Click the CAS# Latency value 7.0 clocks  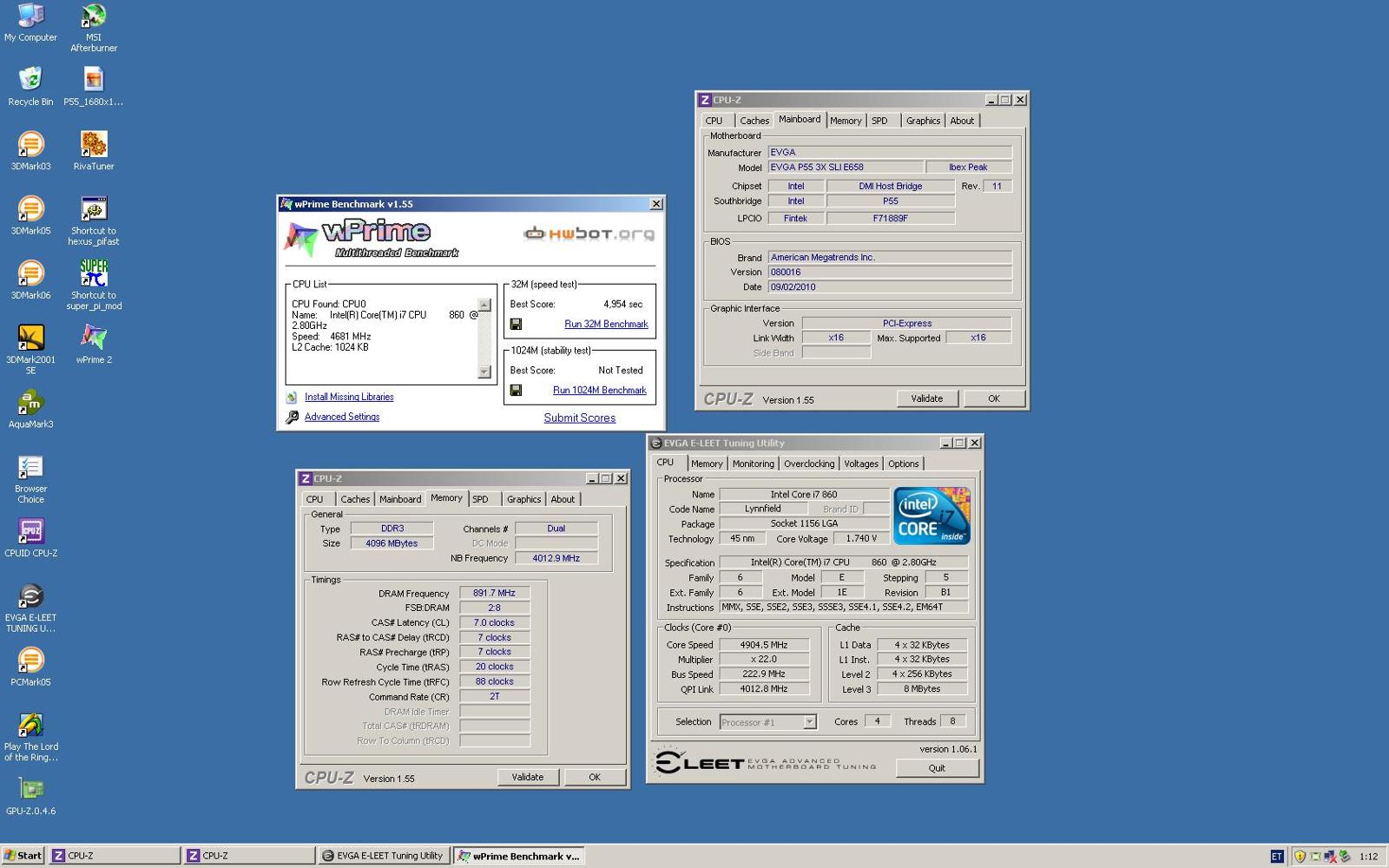tap(494, 623)
